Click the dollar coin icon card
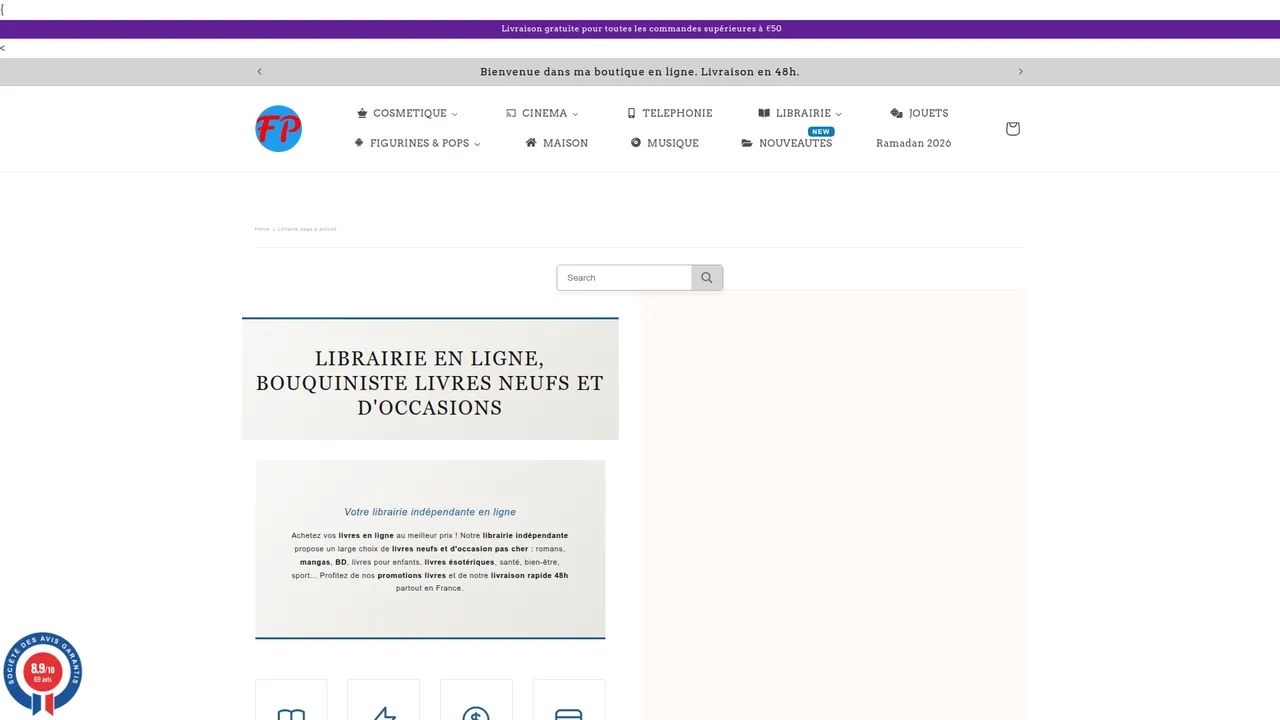1280x720 pixels. (x=476, y=700)
